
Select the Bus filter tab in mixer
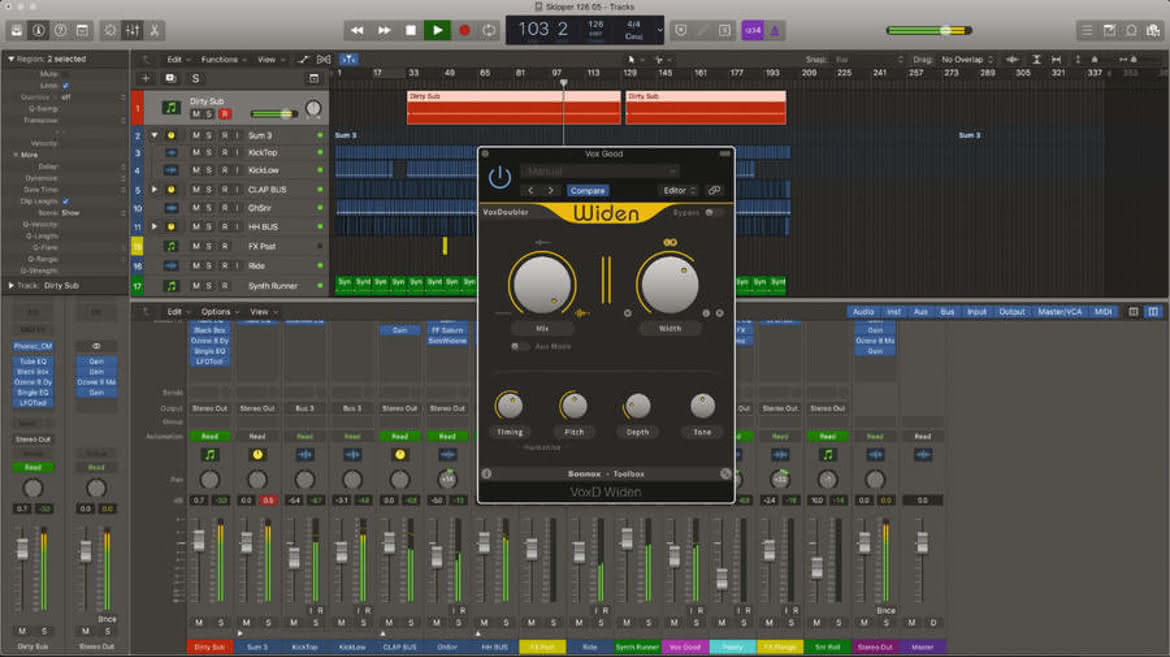(948, 312)
